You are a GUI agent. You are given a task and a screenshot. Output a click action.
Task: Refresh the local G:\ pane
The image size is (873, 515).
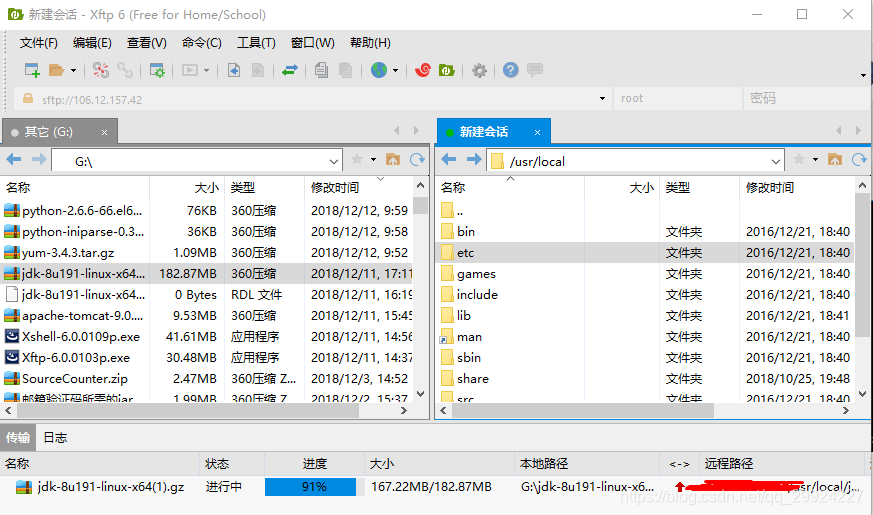tap(417, 160)
